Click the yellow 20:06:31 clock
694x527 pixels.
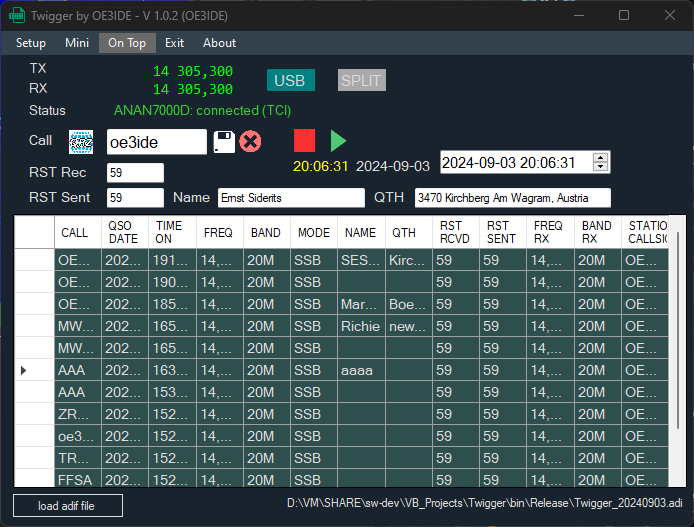320,166
